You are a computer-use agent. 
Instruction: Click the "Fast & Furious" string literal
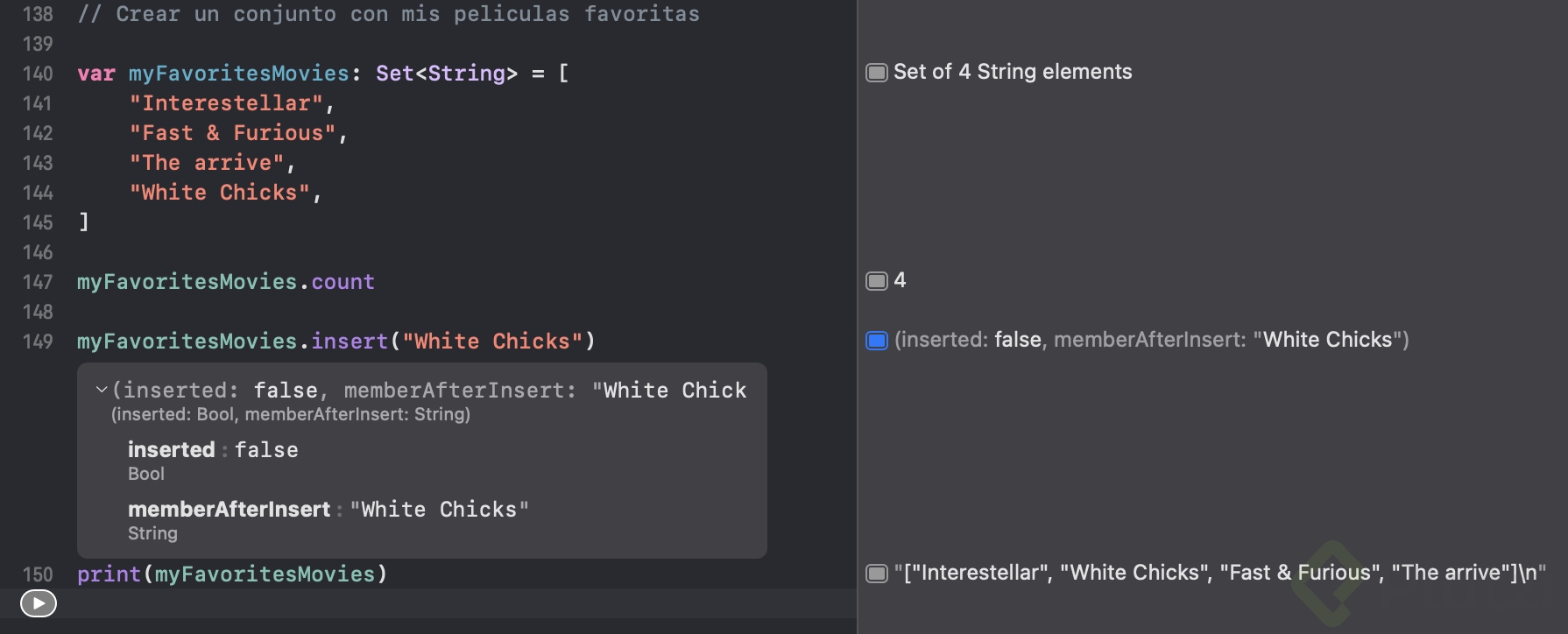(232, 133)
